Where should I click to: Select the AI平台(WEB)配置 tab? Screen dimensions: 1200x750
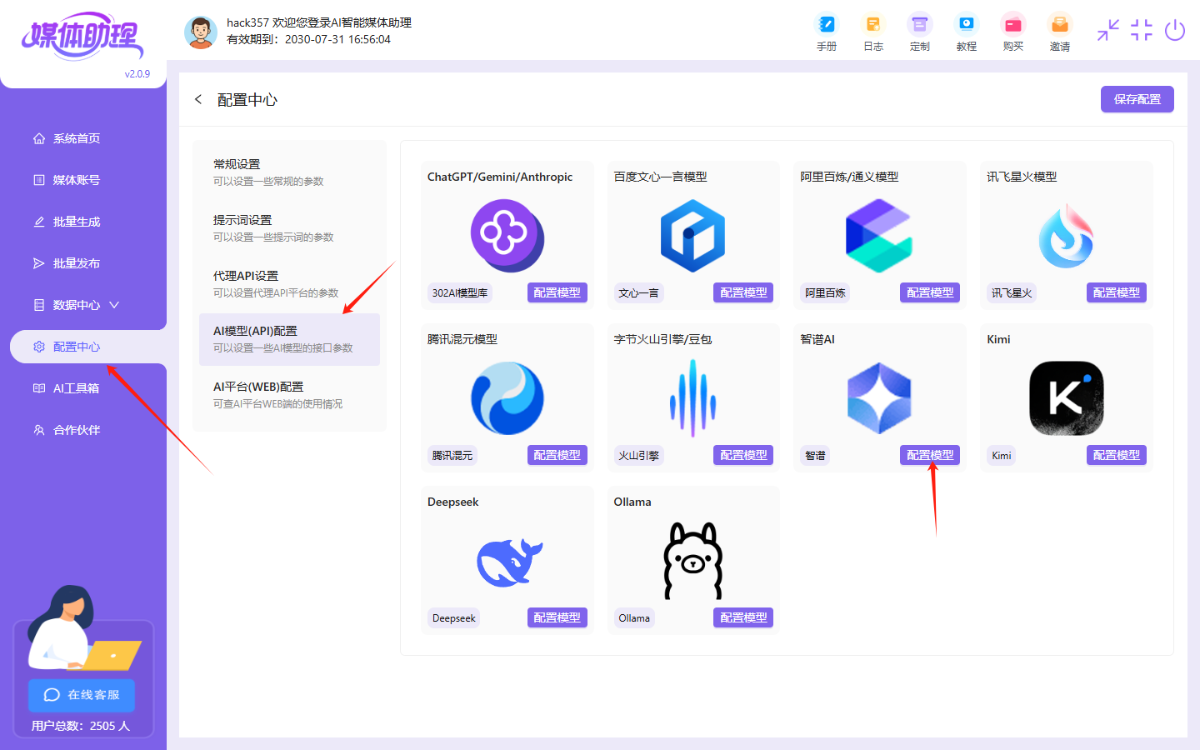289,395
